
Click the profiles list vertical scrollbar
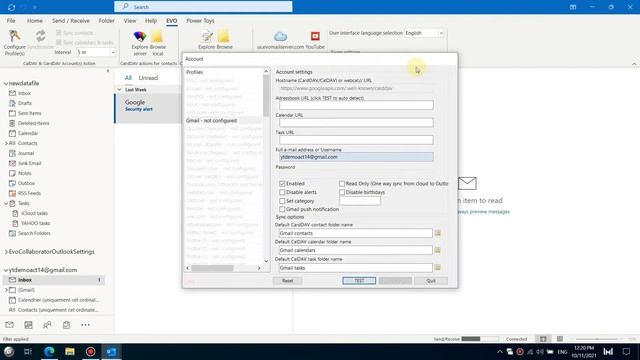[x=266, y=96]
